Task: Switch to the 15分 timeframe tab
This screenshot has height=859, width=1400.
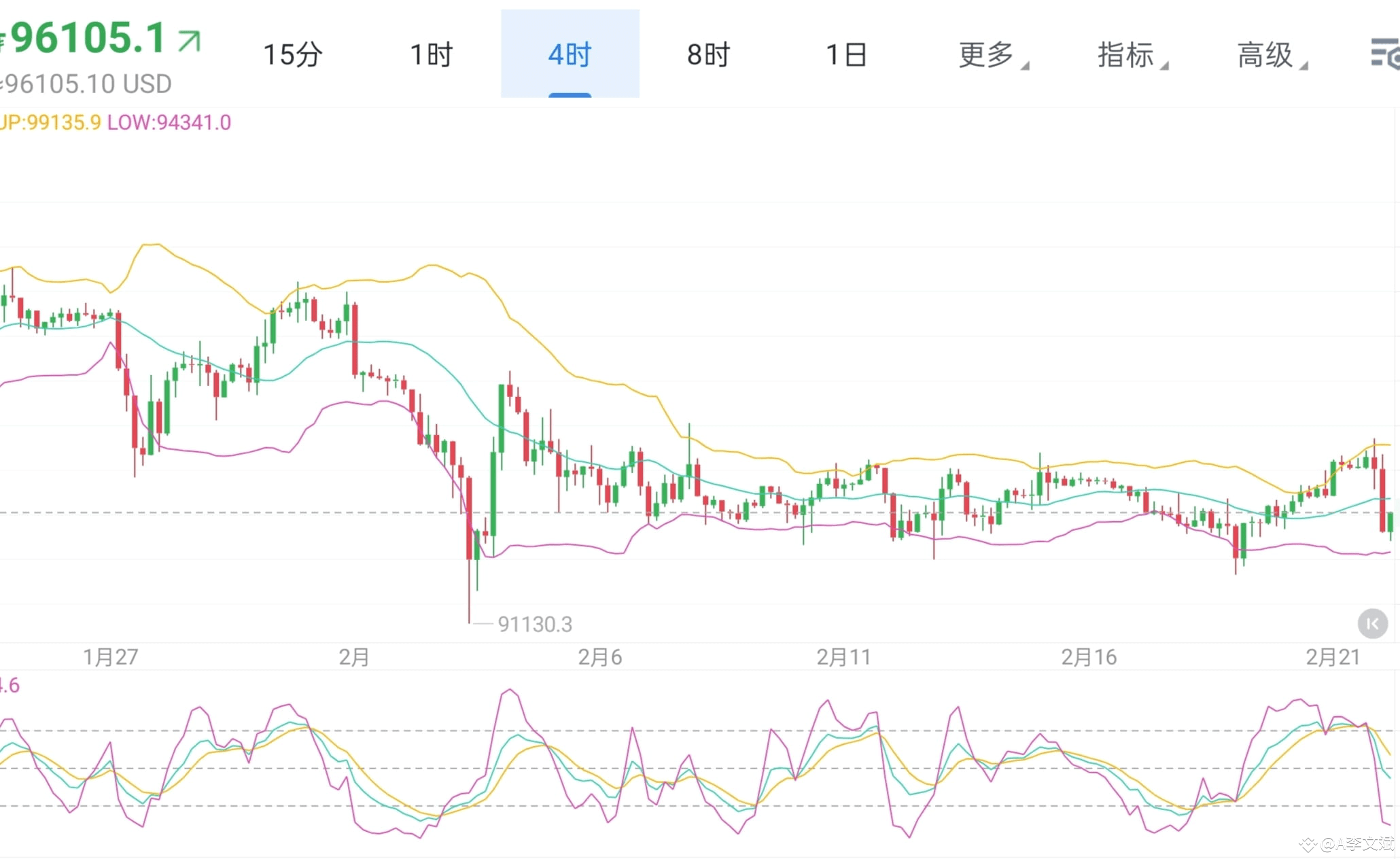Action: click(x=293, y=54)
